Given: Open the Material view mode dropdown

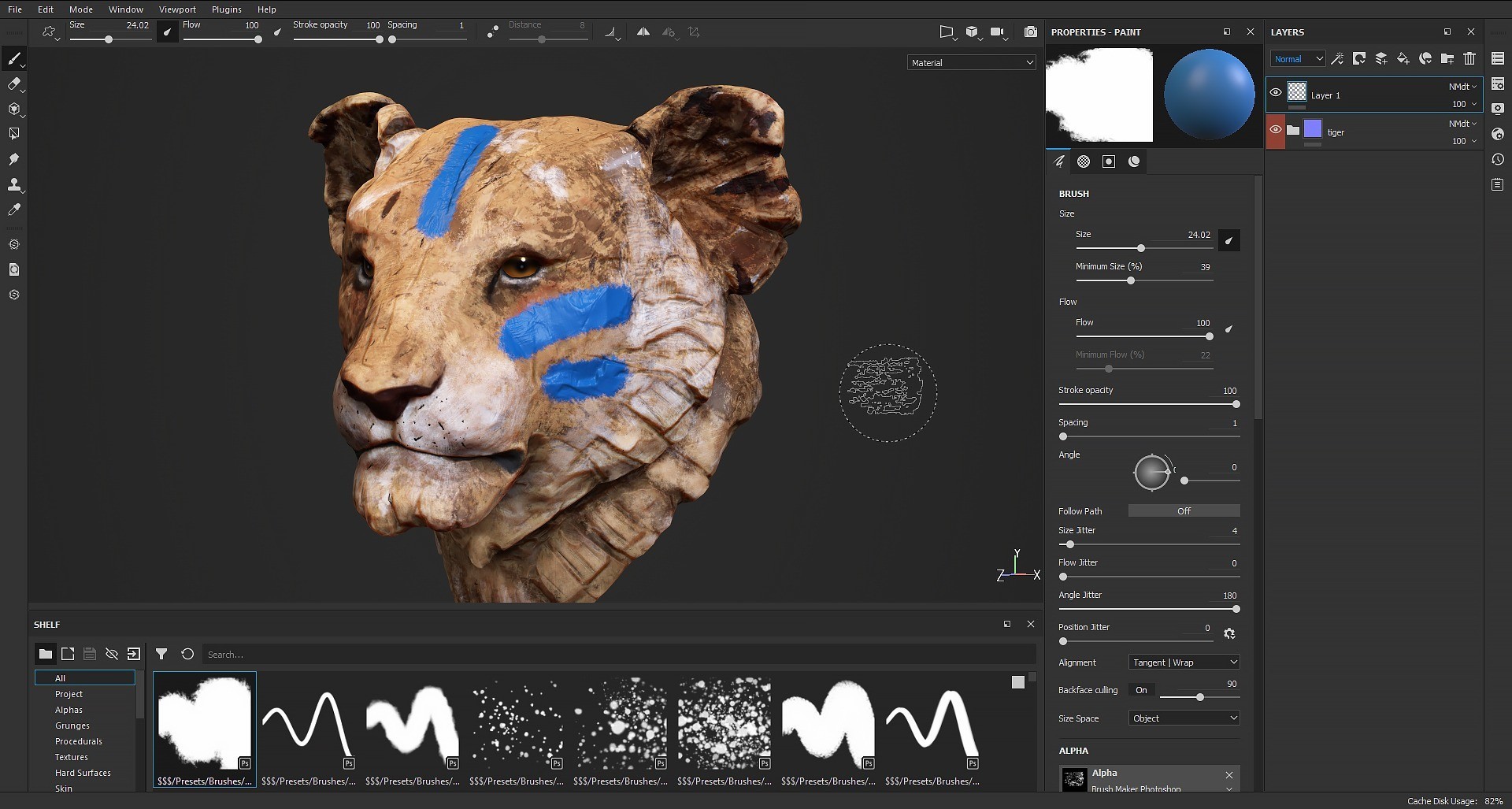Looking at the screenshot, I should (971, 62).
